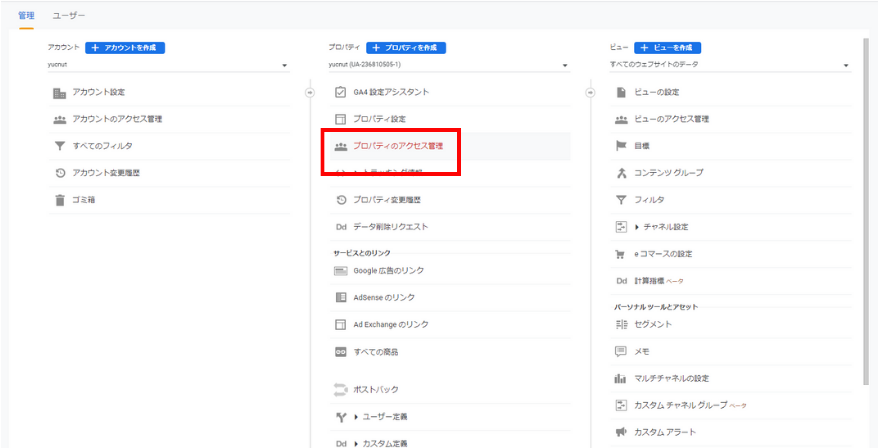
Task: Click the アカウント変更履歴 history clock icon
Action: [60, 173]
